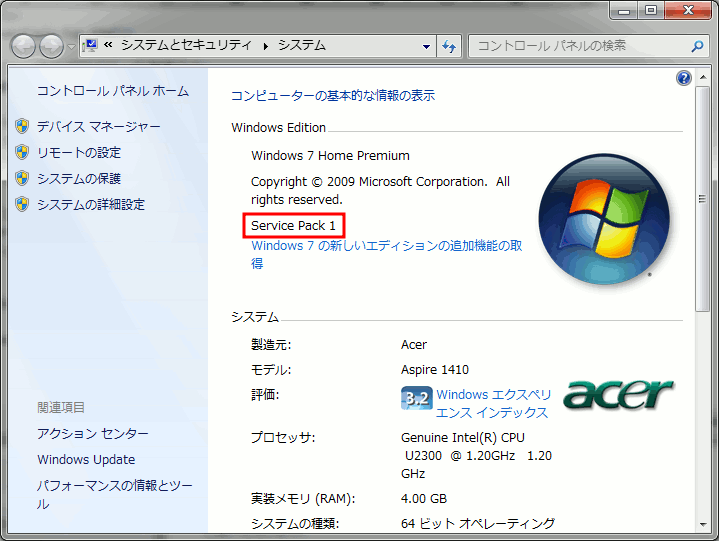719x541 pixels.
Task: Expand the address bar history dropdown
Action: [x=427, y=46]
